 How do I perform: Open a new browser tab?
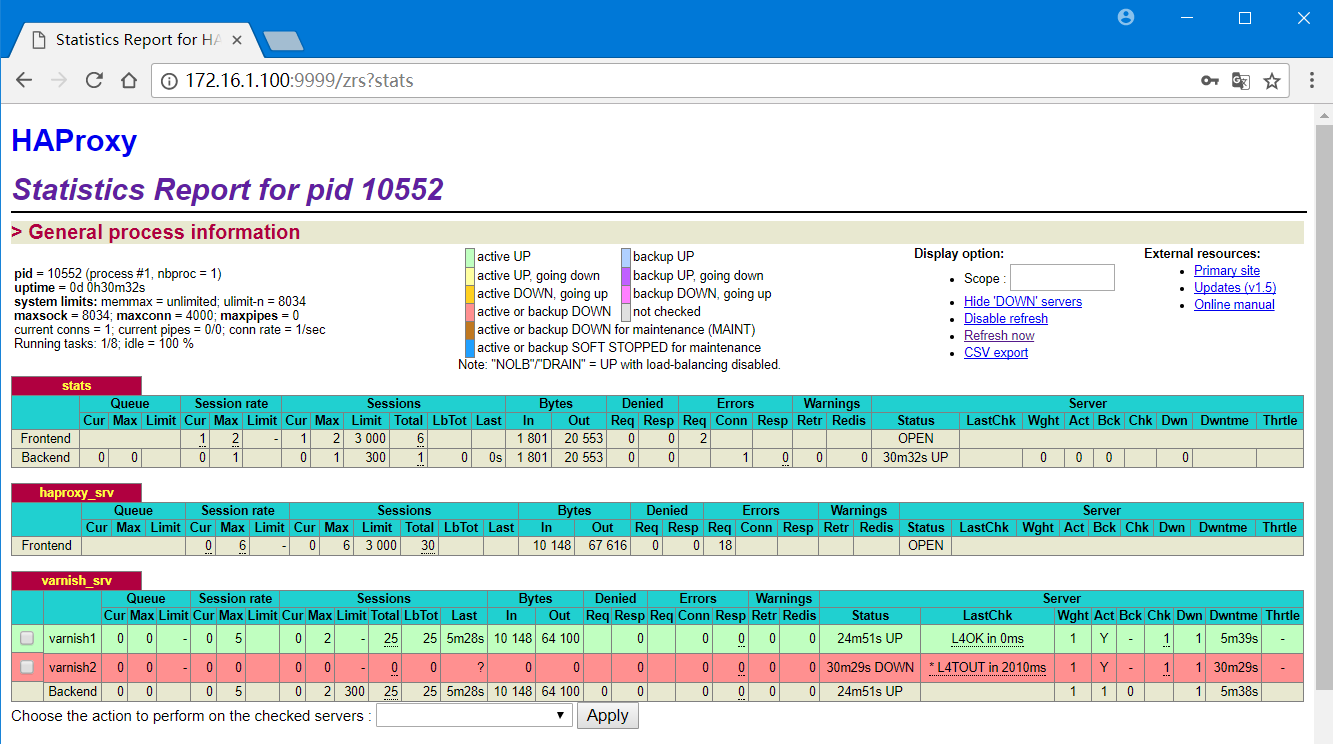283,41
